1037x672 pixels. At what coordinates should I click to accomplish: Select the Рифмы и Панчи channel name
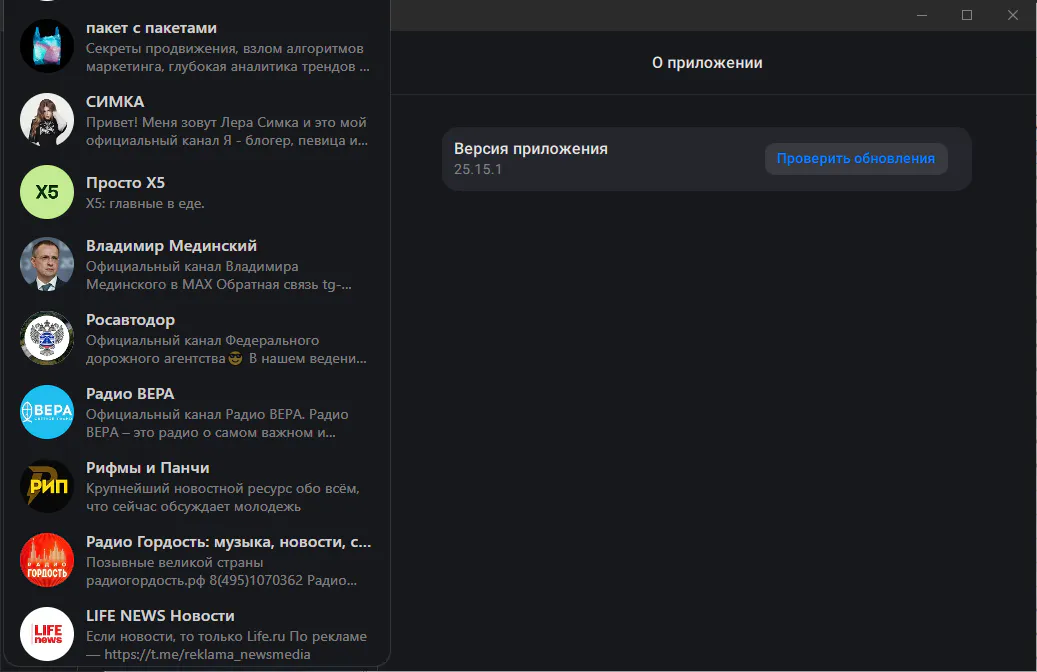pyautogui.click(x=147, y=468)
